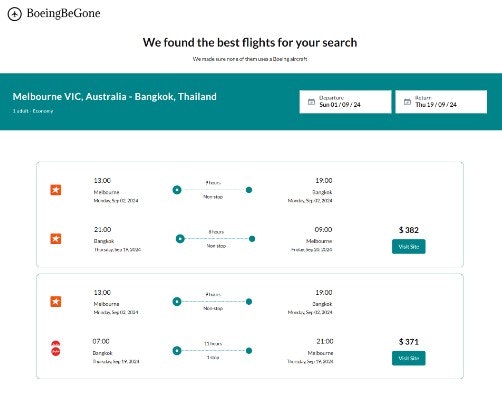This screenshot has width=502, height=417.
Task: Click the BoeingBeGone site name
Action: point(63,13)
